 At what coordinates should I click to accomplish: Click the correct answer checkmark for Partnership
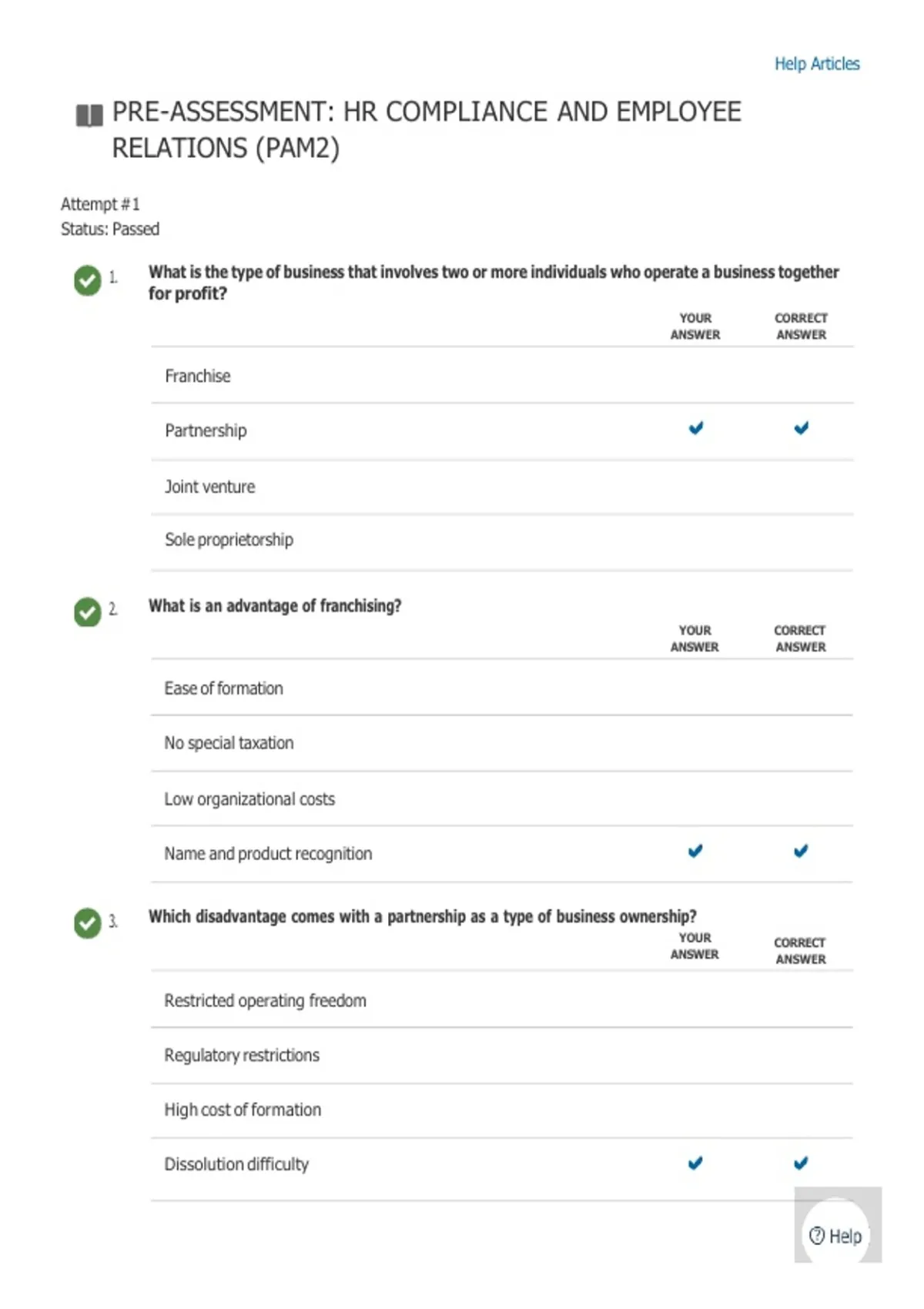802,428
